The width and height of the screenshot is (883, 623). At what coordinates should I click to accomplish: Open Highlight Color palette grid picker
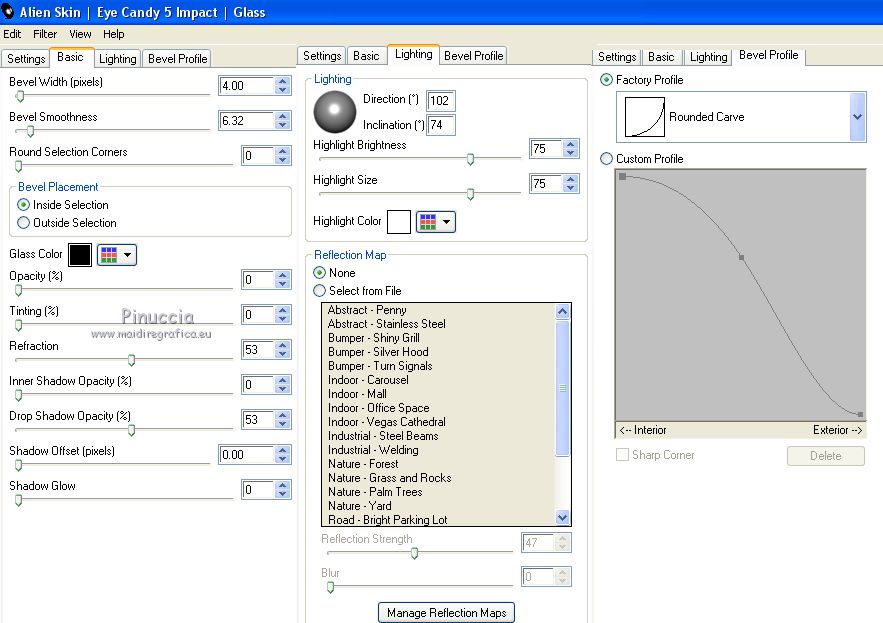[x=435, y=222]
